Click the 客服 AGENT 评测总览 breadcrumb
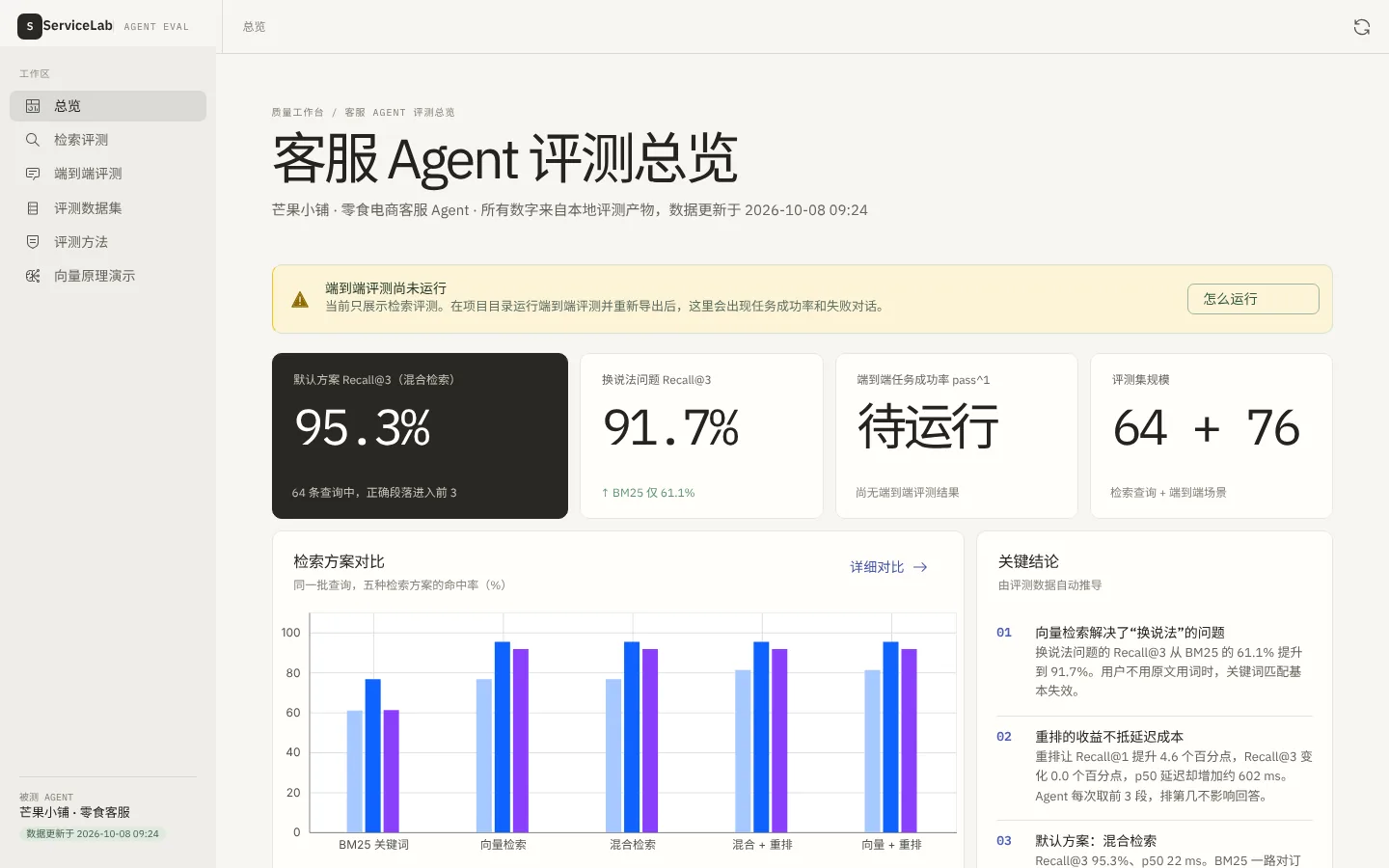Image resolution: width=1389 pixels, height=868 pixels. pyautogui.click(x=399, y=113)
